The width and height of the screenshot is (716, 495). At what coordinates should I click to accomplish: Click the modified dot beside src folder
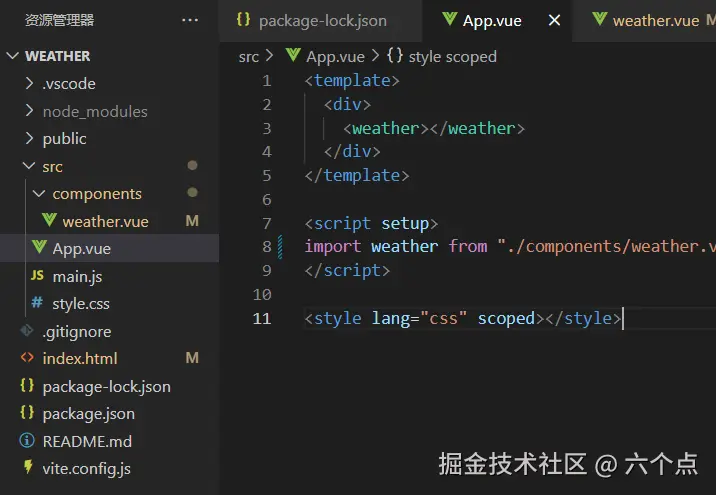point(192,165)
